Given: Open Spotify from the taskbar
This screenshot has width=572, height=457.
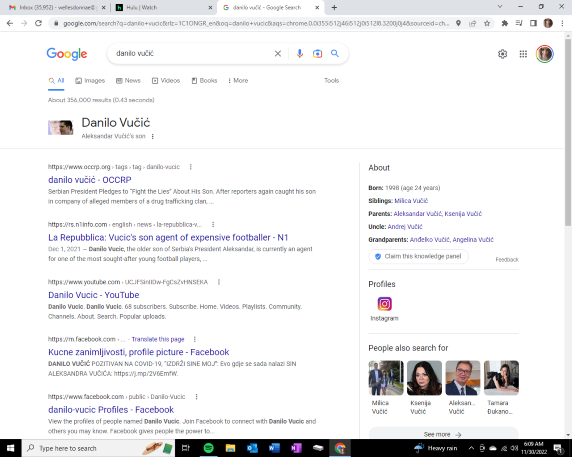Looking at the screenshot, I should (208, 448).
